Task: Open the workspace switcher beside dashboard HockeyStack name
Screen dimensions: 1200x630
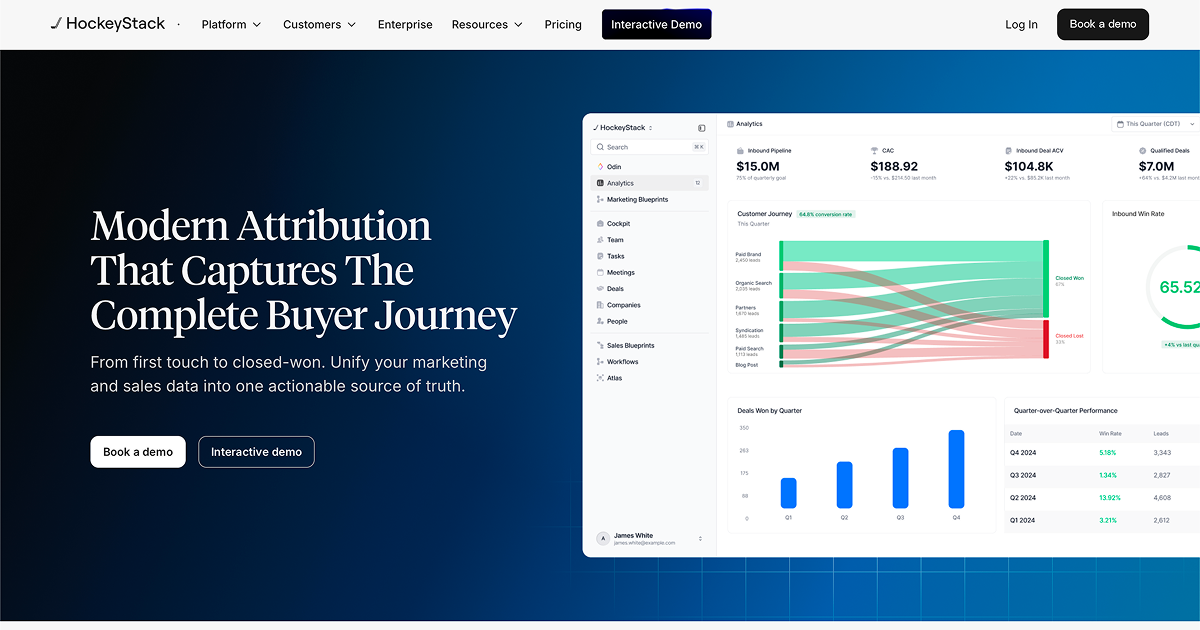Action: tap(651, 128)
